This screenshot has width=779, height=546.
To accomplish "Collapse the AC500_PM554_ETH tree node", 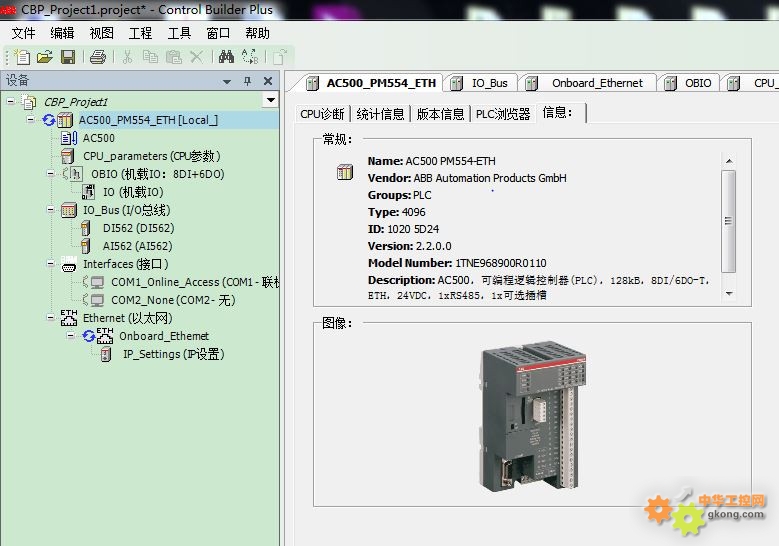I will point(31,119).
